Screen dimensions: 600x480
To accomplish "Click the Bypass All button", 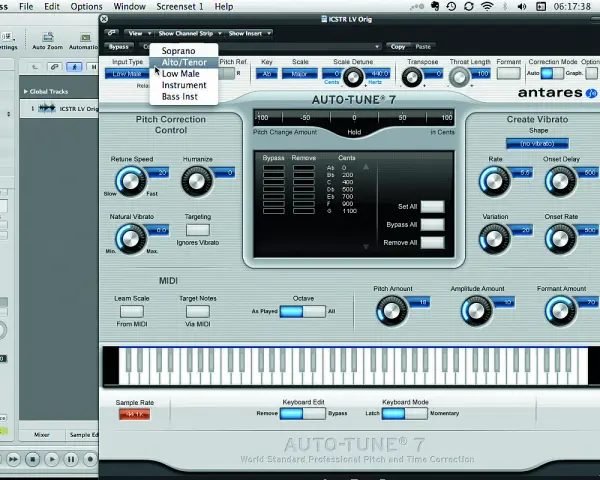I will point(432,224).
